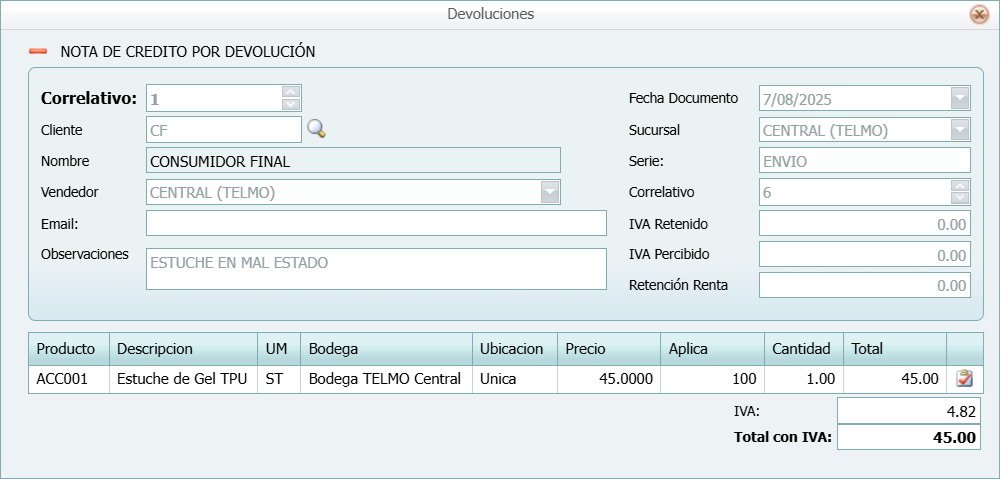
Task: Select the Bodega TELMO Central cell
Action: pyautogui.click(x=386, y=380)
